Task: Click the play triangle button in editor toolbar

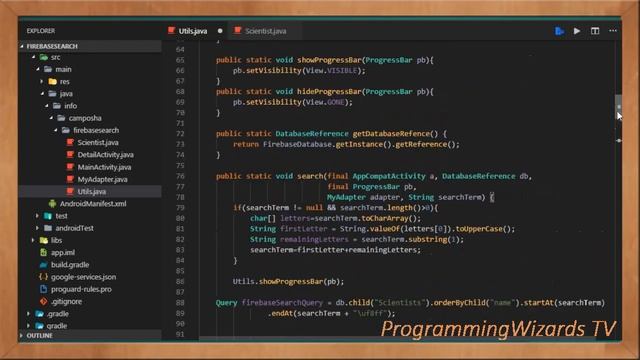Action: (x=577, y=31)
